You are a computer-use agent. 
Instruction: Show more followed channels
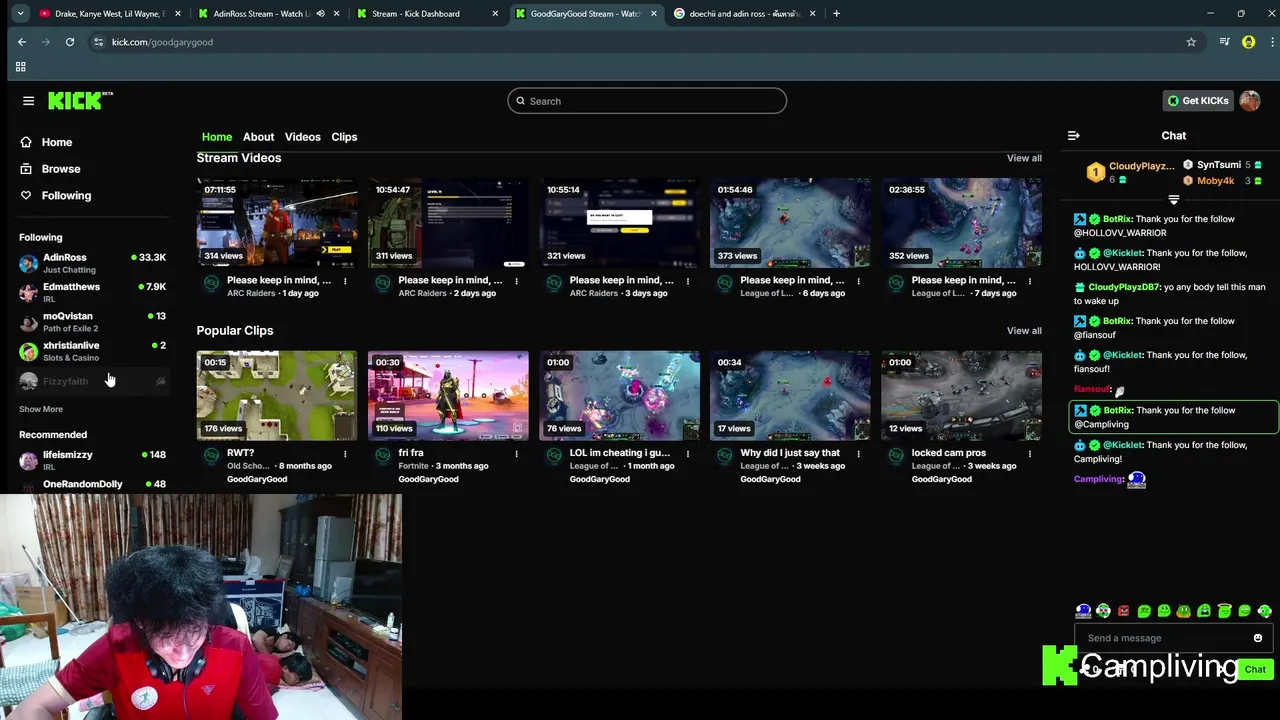(x=41, y=409)
